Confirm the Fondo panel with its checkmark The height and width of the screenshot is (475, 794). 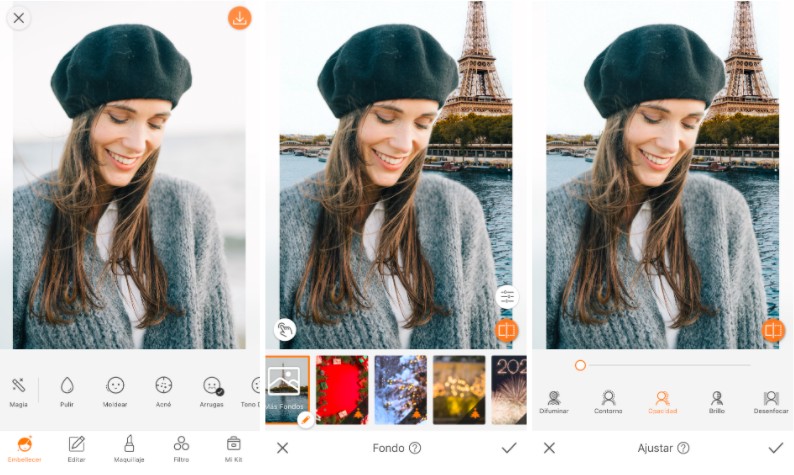click(509, 448)
